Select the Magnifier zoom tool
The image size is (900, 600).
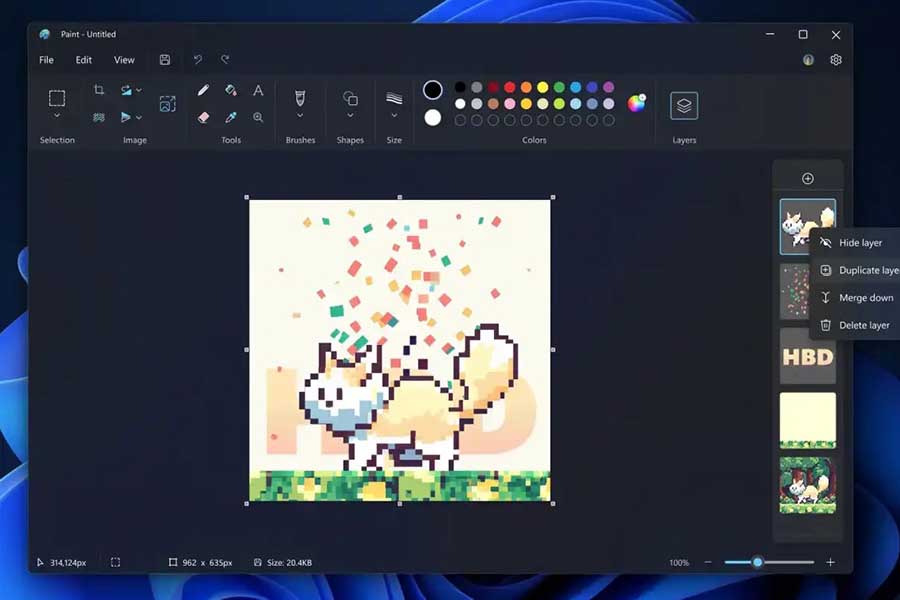258,117
